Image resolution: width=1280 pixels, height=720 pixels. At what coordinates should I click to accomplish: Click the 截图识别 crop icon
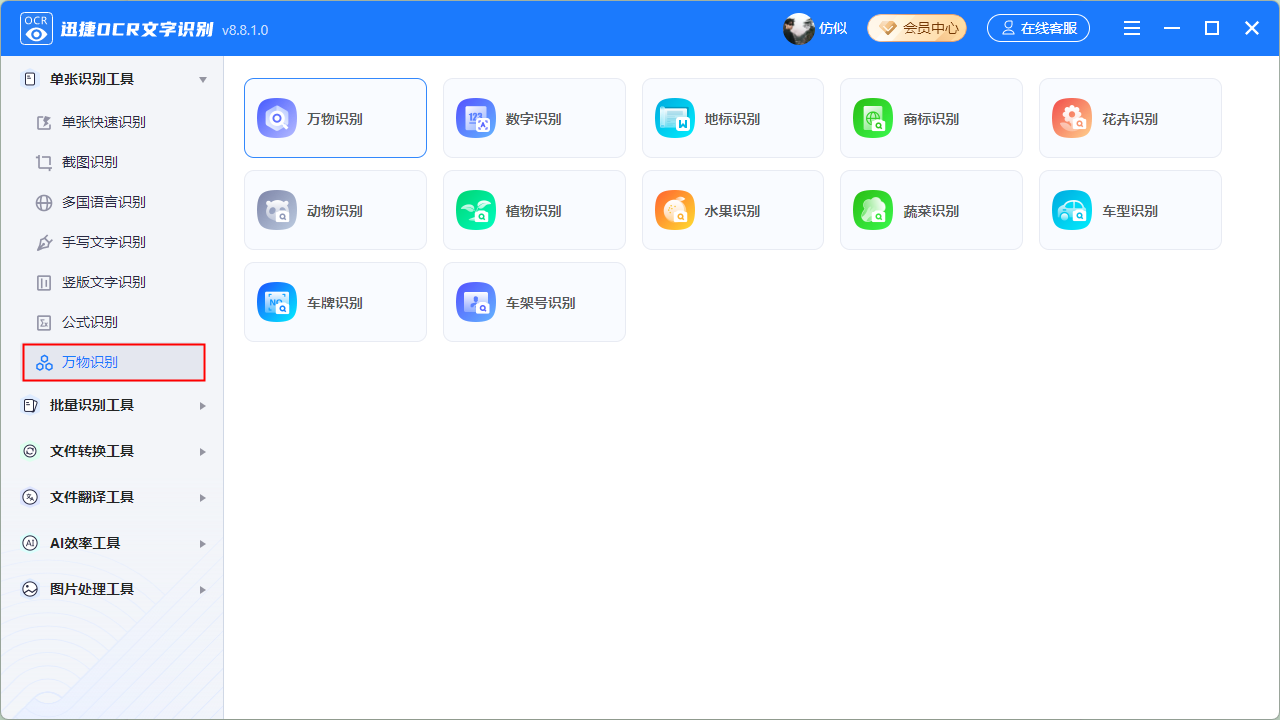pos(44,162)
